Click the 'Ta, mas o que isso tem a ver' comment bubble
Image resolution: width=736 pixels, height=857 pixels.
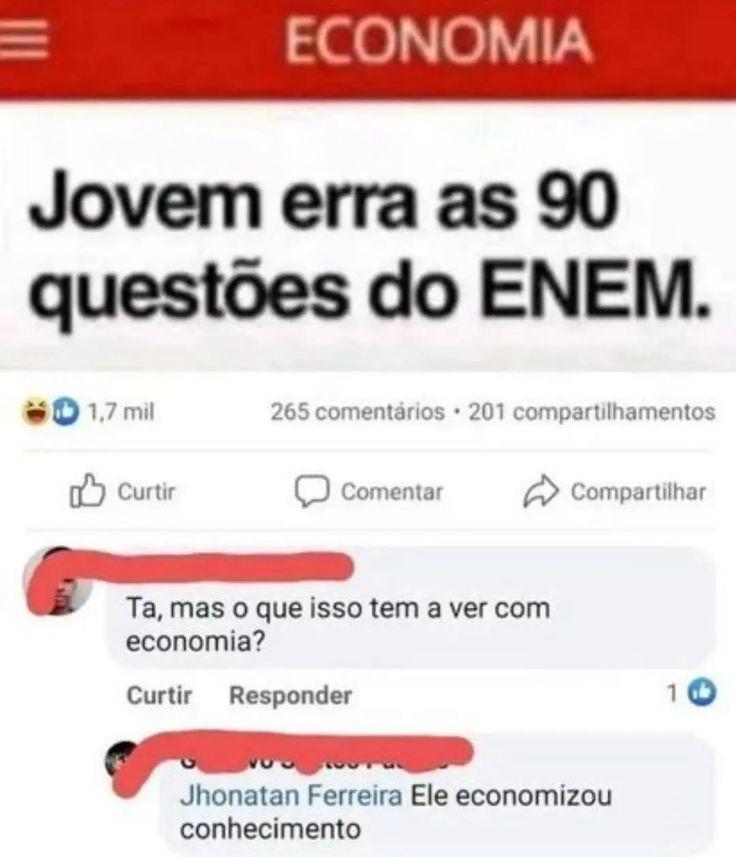pos(412,609)
